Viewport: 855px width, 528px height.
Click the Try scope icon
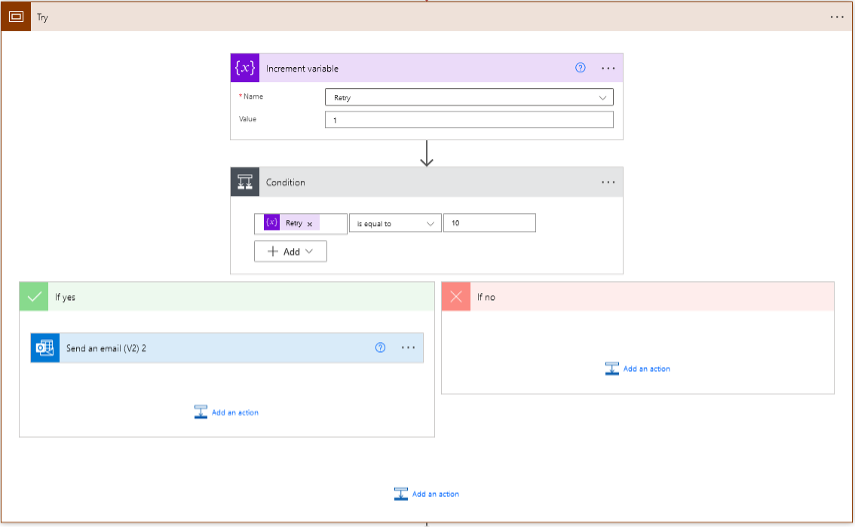pos(16,16)
